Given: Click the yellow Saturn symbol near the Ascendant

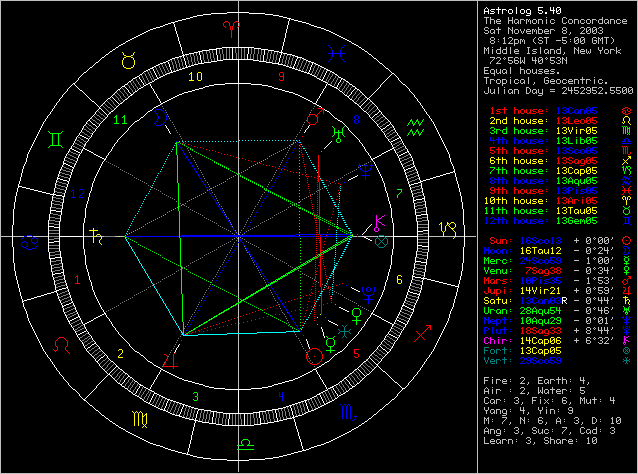Looking at the screenshot, I should tap(96, 236).
